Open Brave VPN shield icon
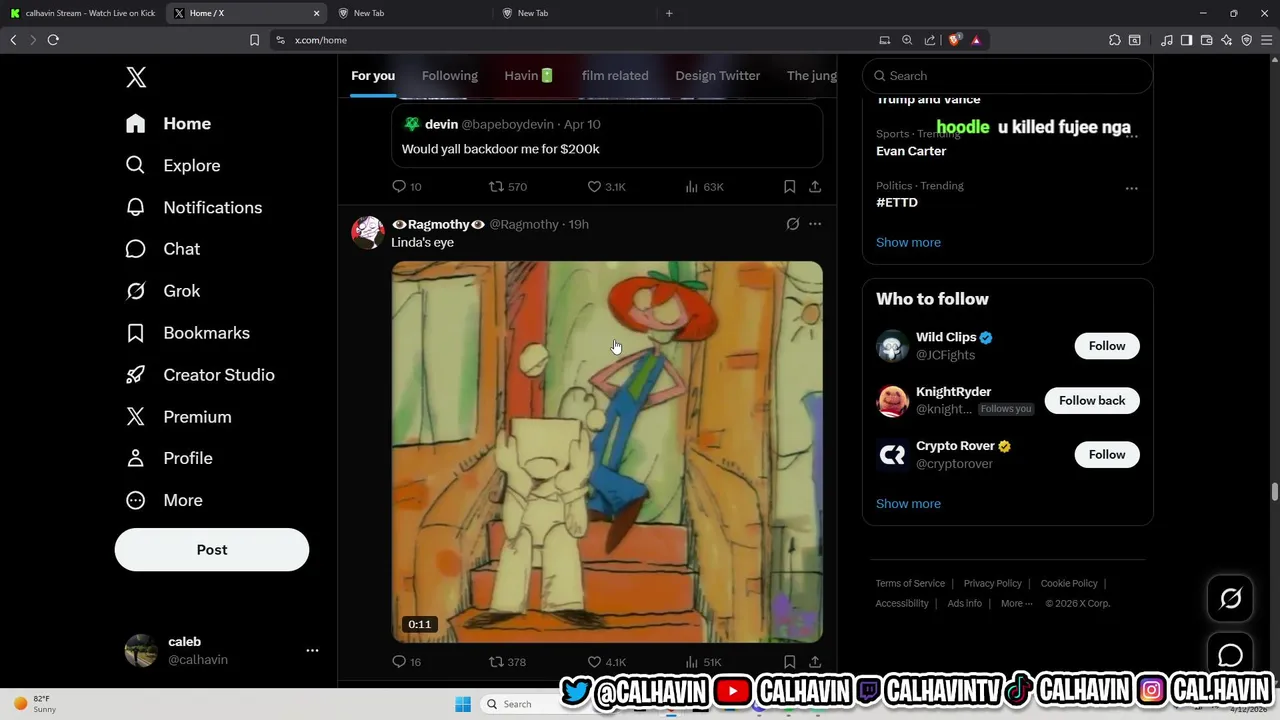 (x=1247, y=40)
